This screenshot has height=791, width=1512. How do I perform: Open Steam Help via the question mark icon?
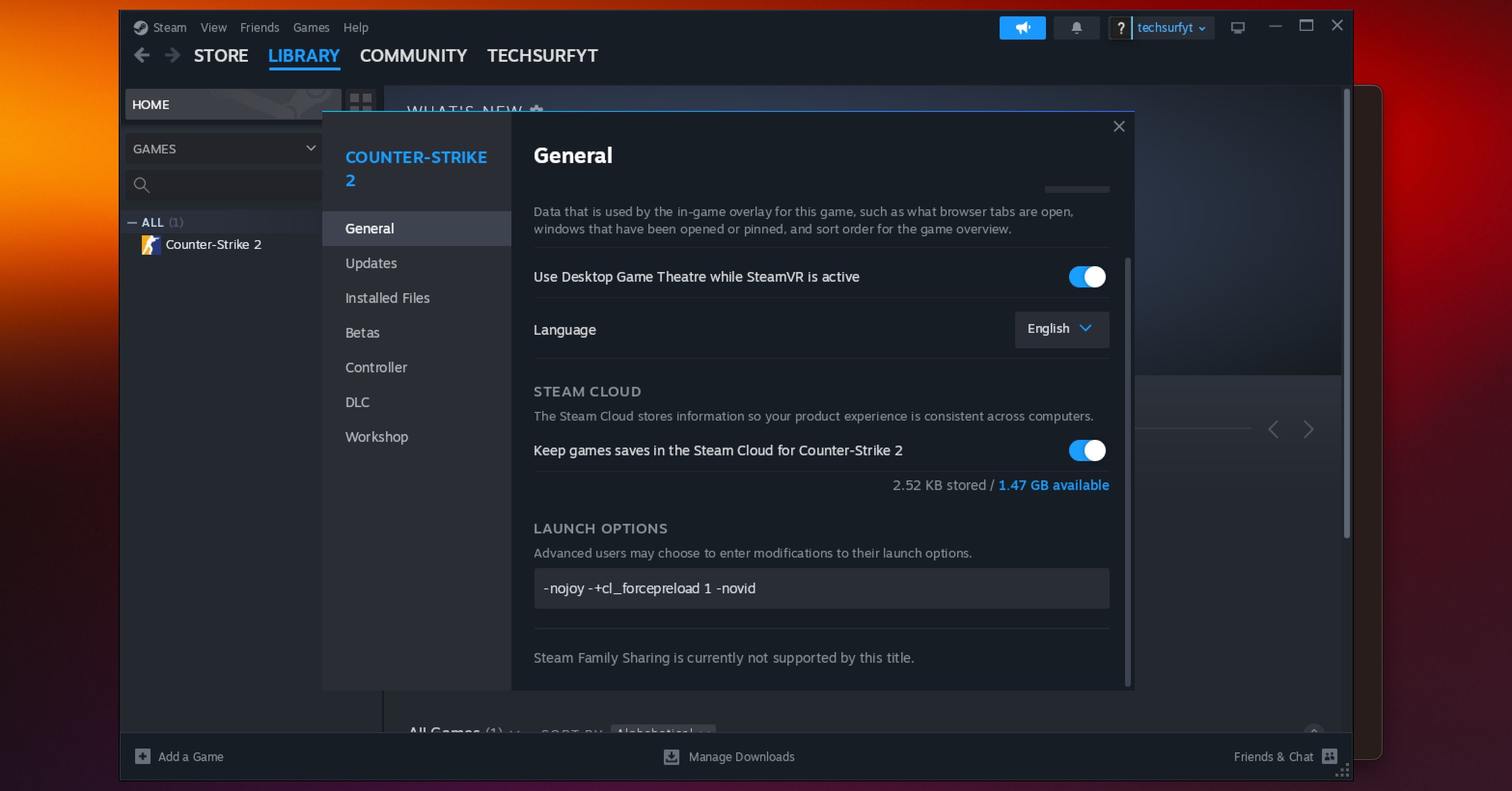click(x=1121, y=27)
